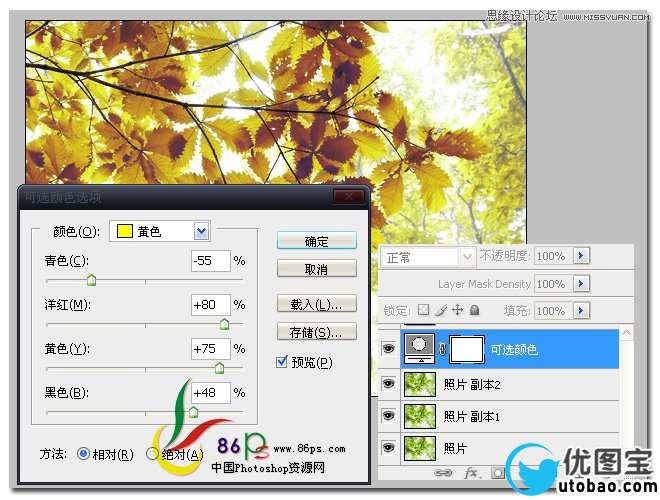Close the 可选颜色选项 dialog
The height and width of the screenshot is (500, 660).
[x=349, y=196]
